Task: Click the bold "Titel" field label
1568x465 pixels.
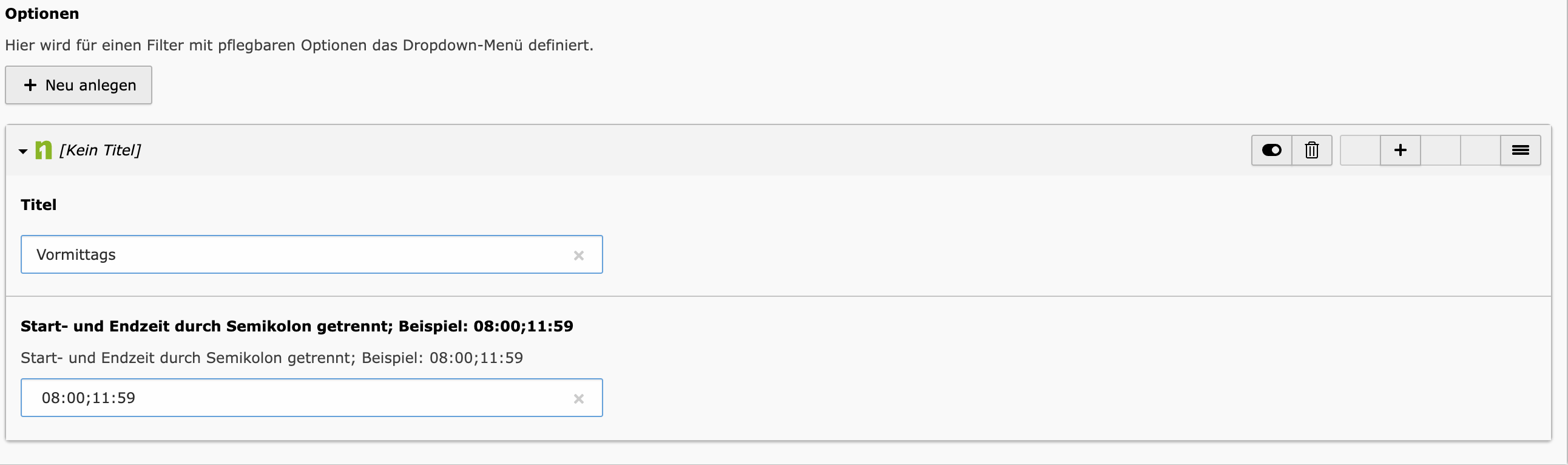Action: (38, 205)
